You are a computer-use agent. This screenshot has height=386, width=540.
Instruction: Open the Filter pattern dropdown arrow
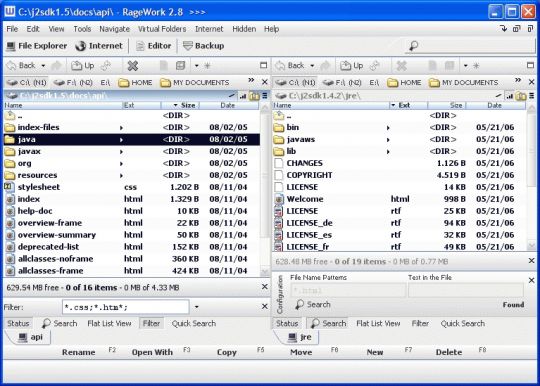197,307
